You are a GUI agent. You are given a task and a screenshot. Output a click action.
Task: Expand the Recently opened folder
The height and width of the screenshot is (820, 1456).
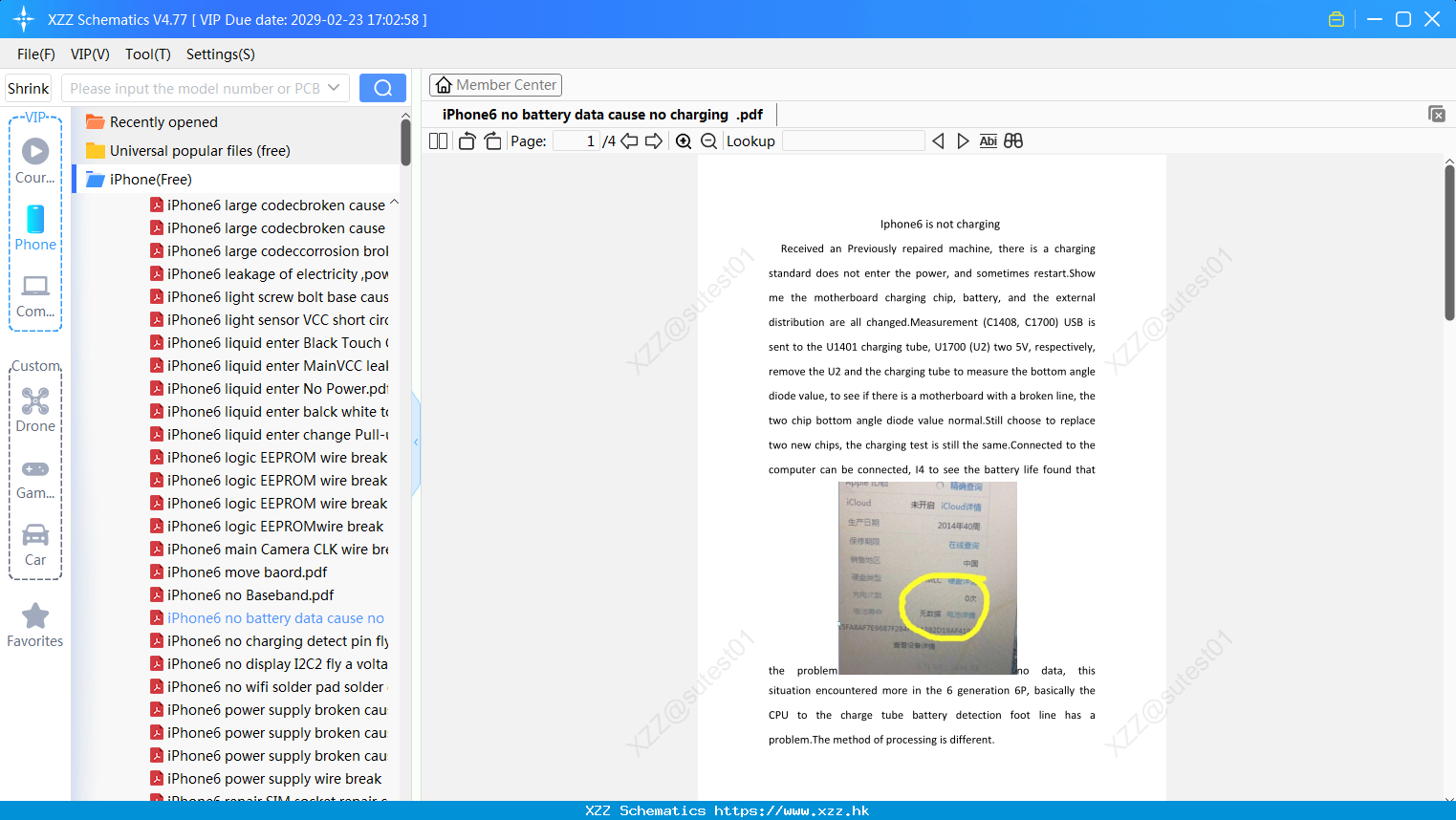163,122
